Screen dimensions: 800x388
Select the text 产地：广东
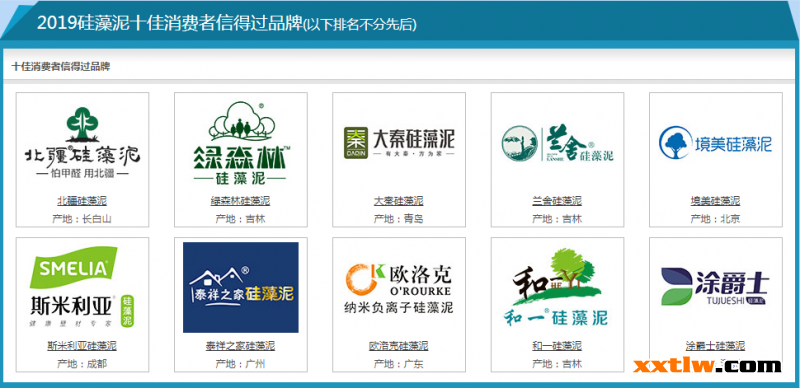399,364
